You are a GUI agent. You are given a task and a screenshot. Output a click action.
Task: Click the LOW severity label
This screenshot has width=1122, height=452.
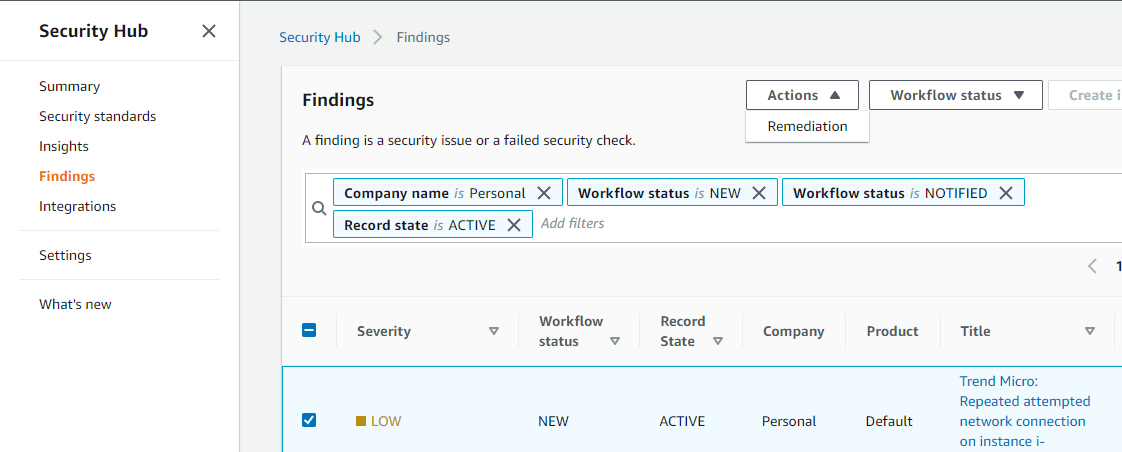386,421
